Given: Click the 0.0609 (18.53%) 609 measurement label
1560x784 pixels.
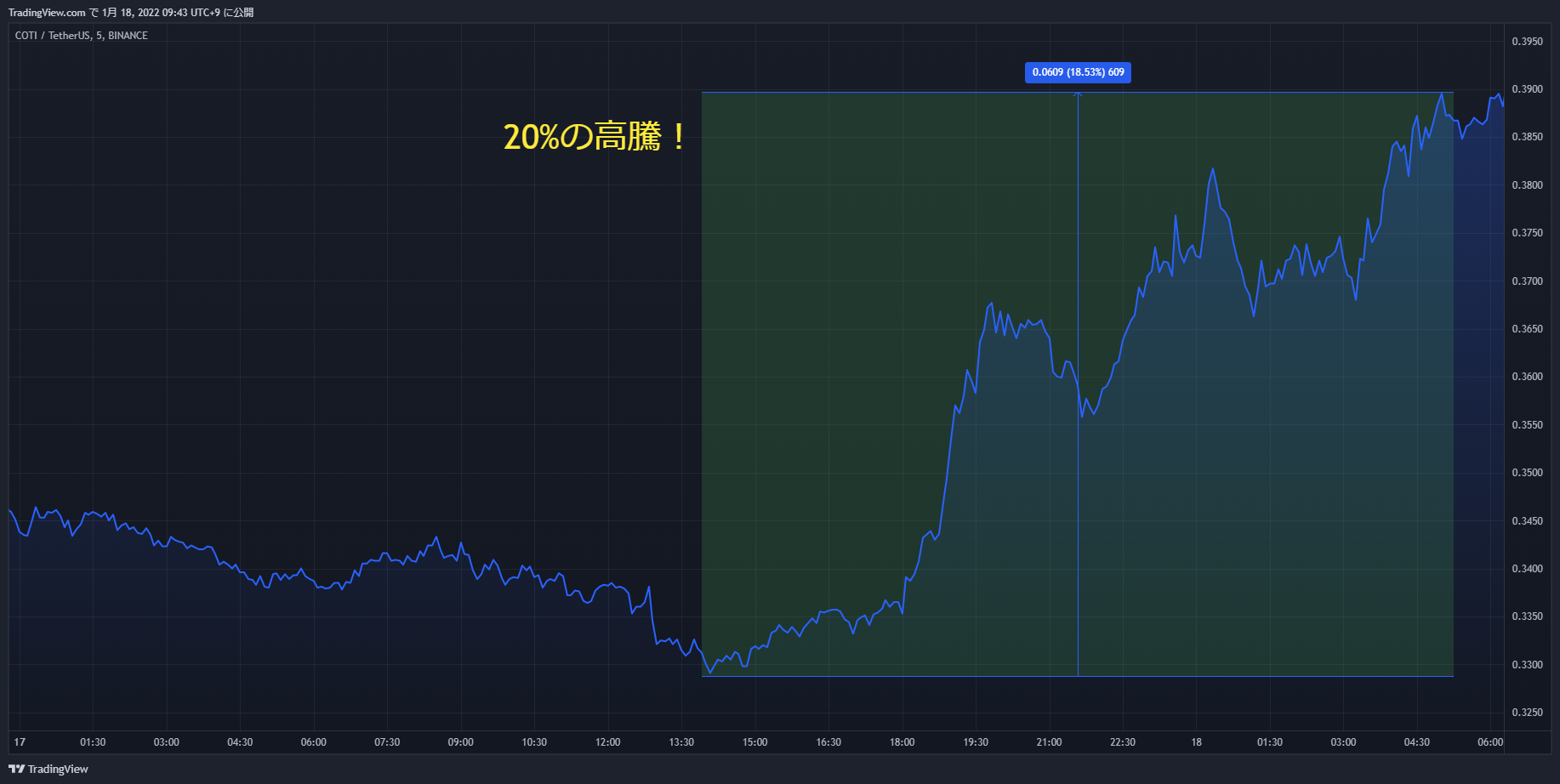Looking at the screenshot, I should pyautogui.click(x=1078, y=72).
